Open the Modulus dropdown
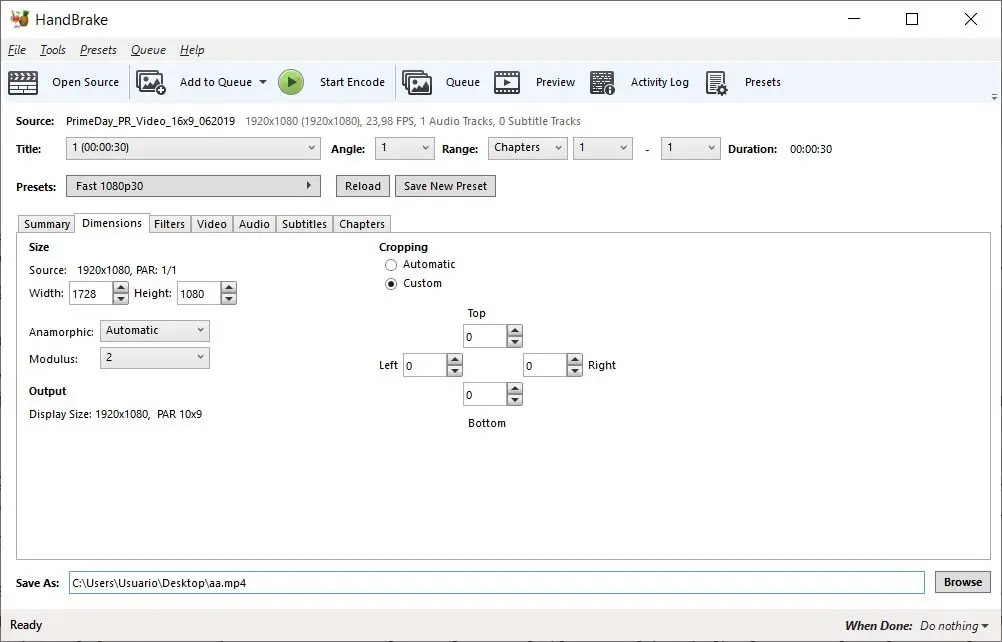The width and height of the screenshot is (1002, 642). click(x=155, y=358)
